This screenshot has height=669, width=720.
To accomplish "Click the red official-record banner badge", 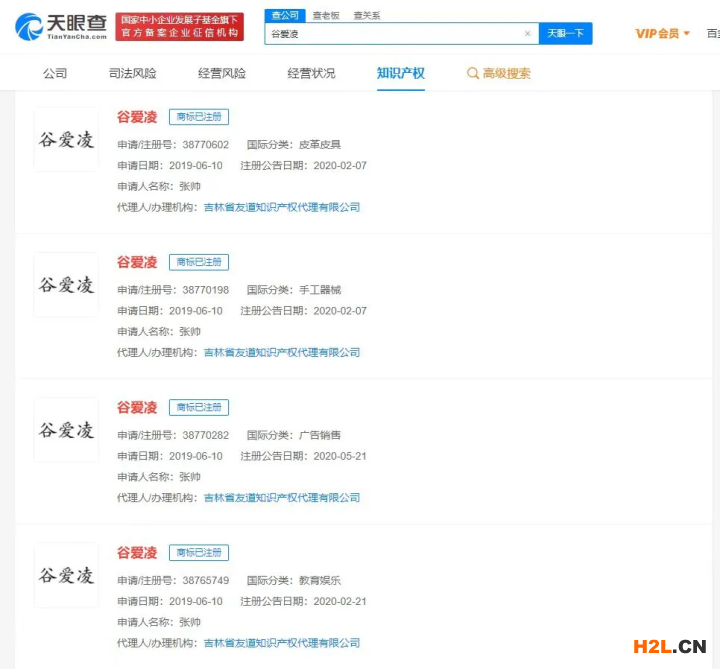I will coord(179,27).
